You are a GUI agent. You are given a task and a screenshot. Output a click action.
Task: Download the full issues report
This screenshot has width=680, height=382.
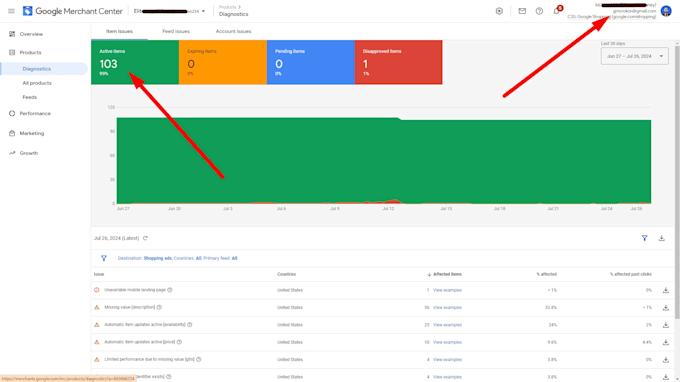661,238
